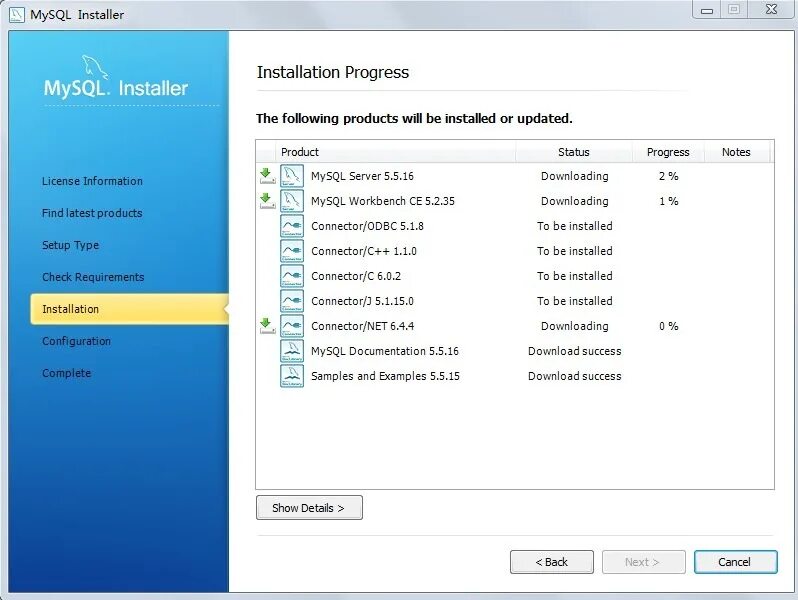Image resolution: width=798 pixels, height=600 pixels.
Task: Click To be installed status for Connector/J
Action: pyautogui.click(x=575, y=301)
